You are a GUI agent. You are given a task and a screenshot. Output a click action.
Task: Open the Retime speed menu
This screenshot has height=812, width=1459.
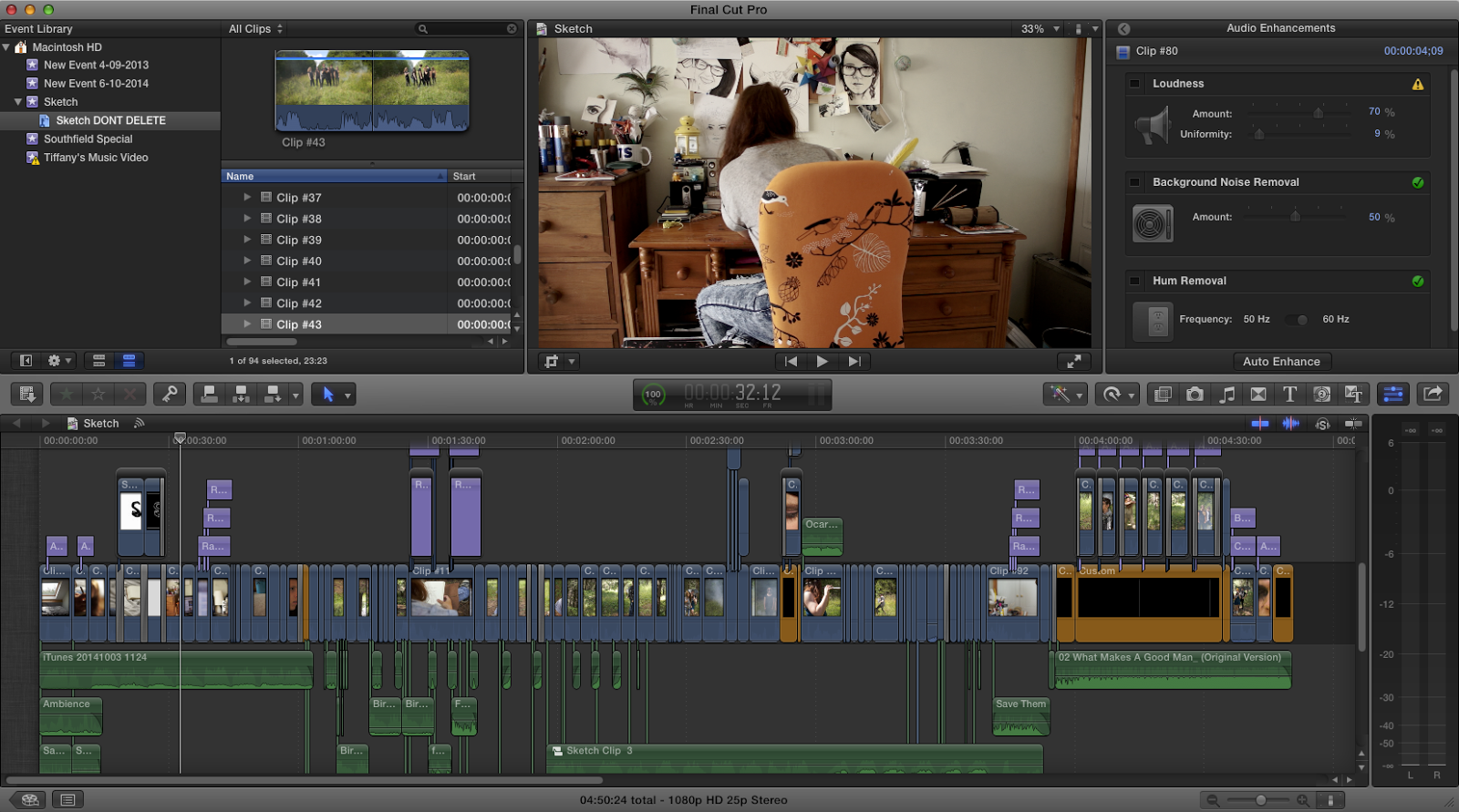(1118, 394)
